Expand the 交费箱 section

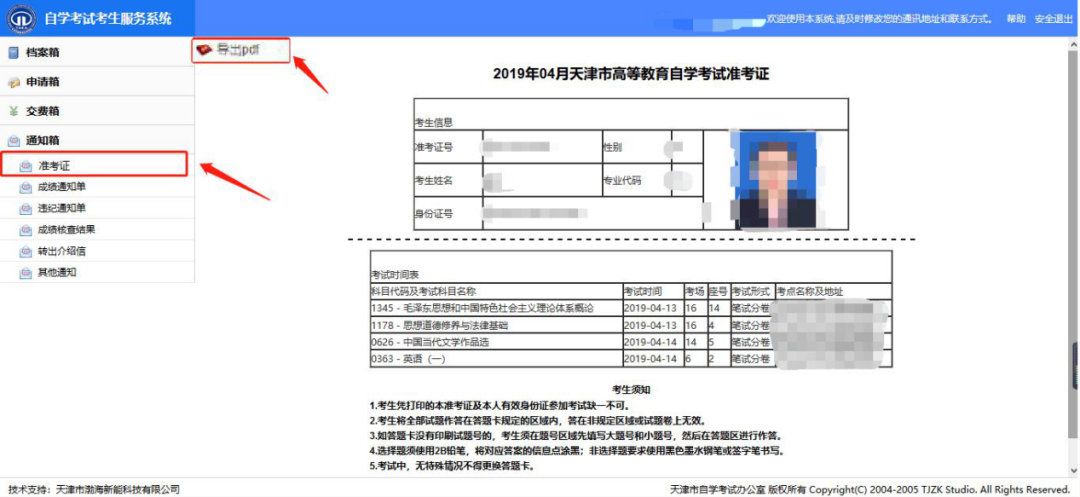pyautogui.click(x=42, y=111)
